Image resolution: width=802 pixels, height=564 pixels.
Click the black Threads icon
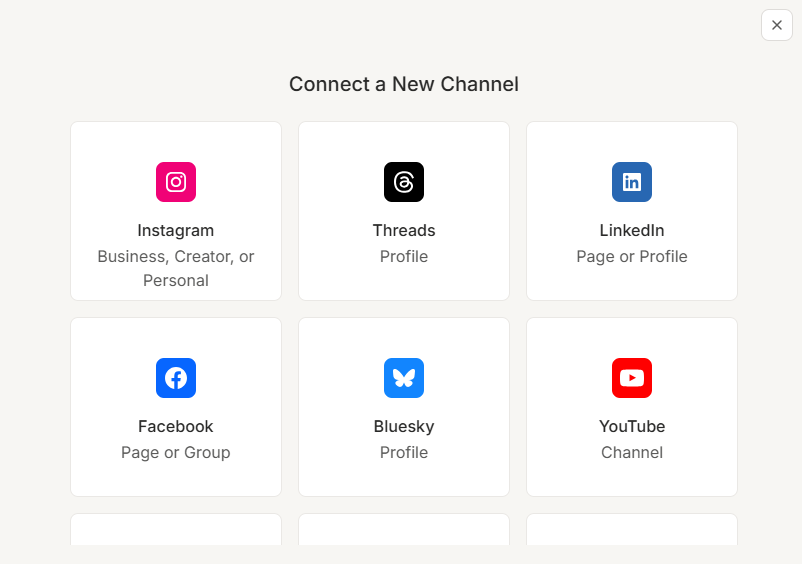coord(404,182)
